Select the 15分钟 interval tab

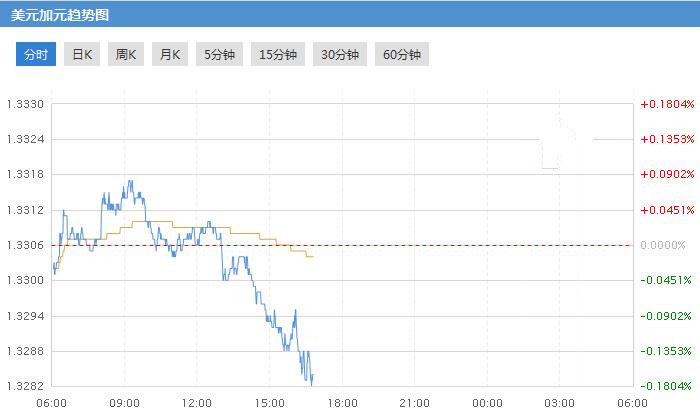pos(277,54)
